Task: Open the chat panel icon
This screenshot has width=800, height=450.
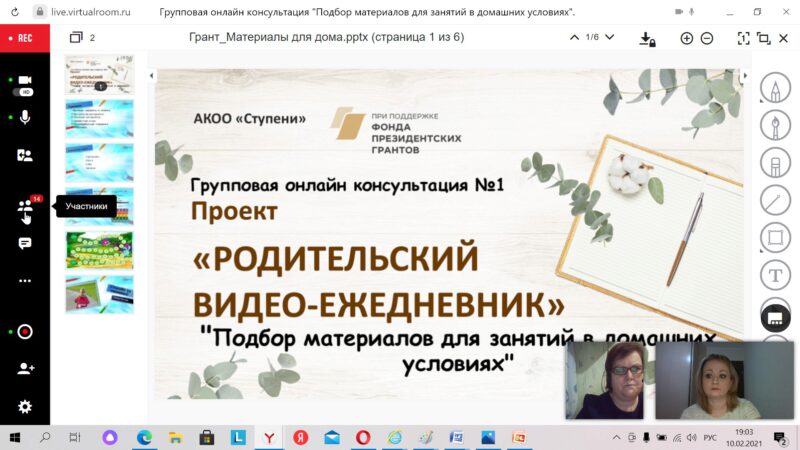Action: point(24,243)
